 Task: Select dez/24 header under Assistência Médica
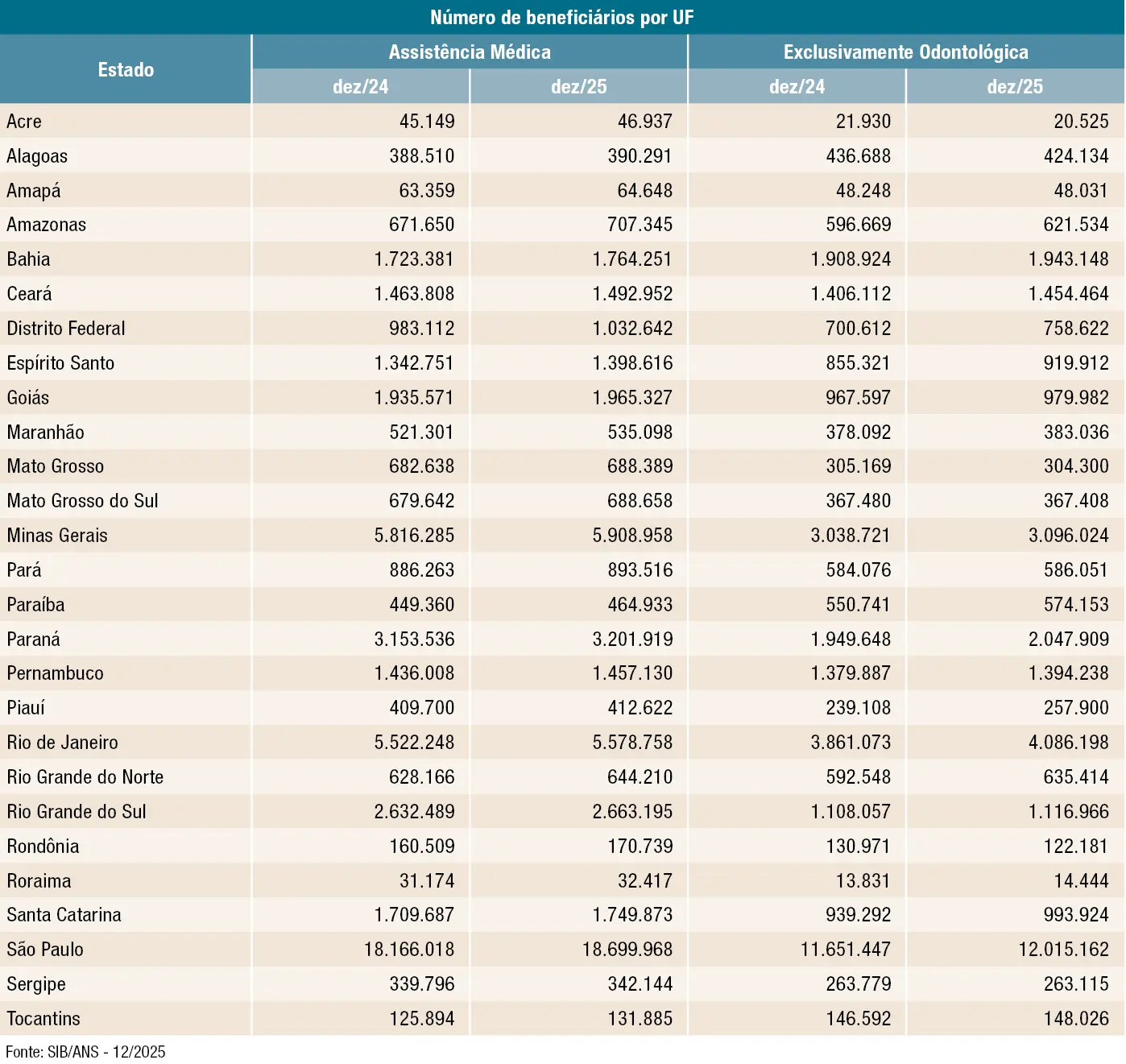coord(360,87)
